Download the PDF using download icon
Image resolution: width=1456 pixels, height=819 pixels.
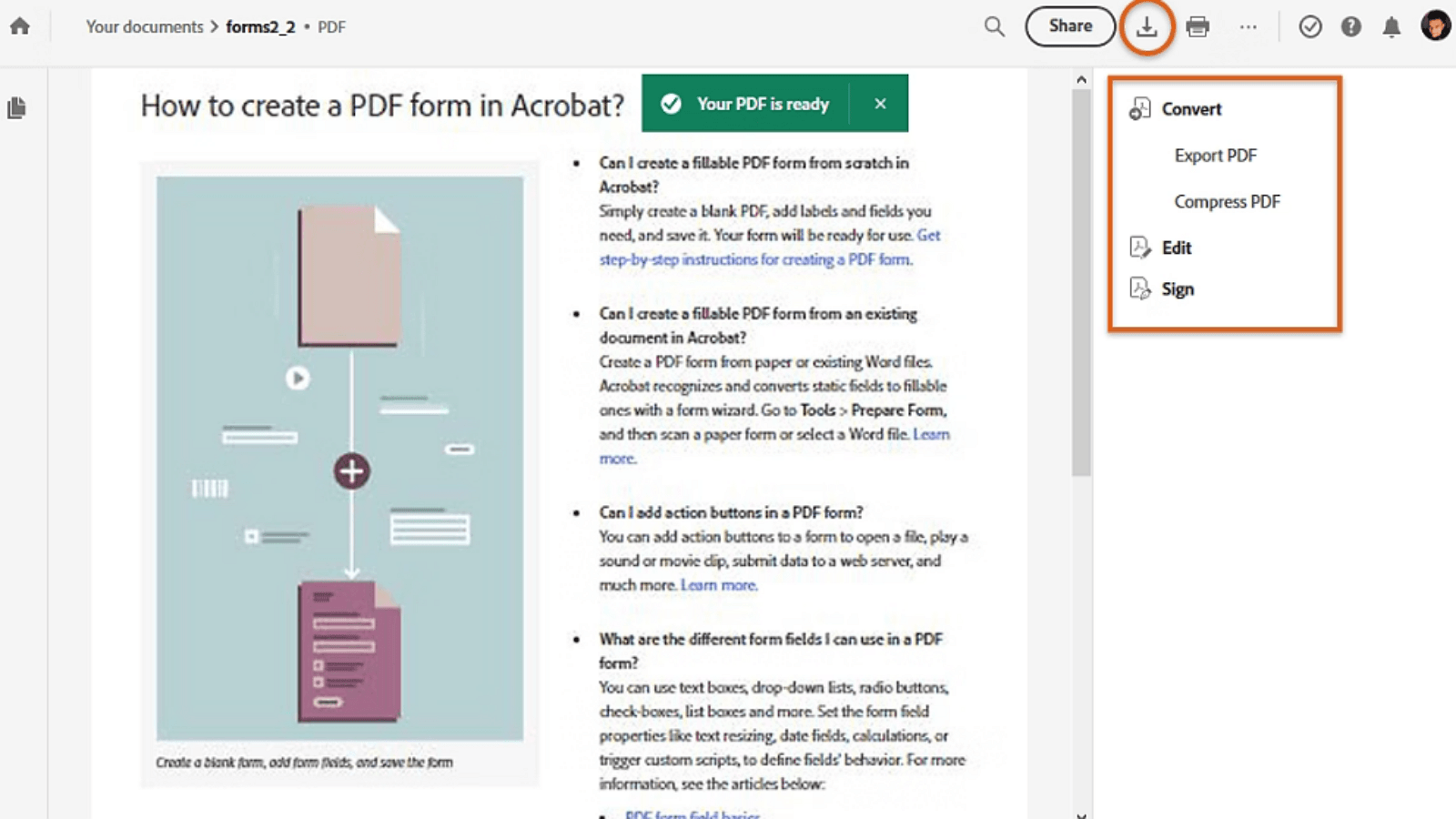coord(1147,27)
